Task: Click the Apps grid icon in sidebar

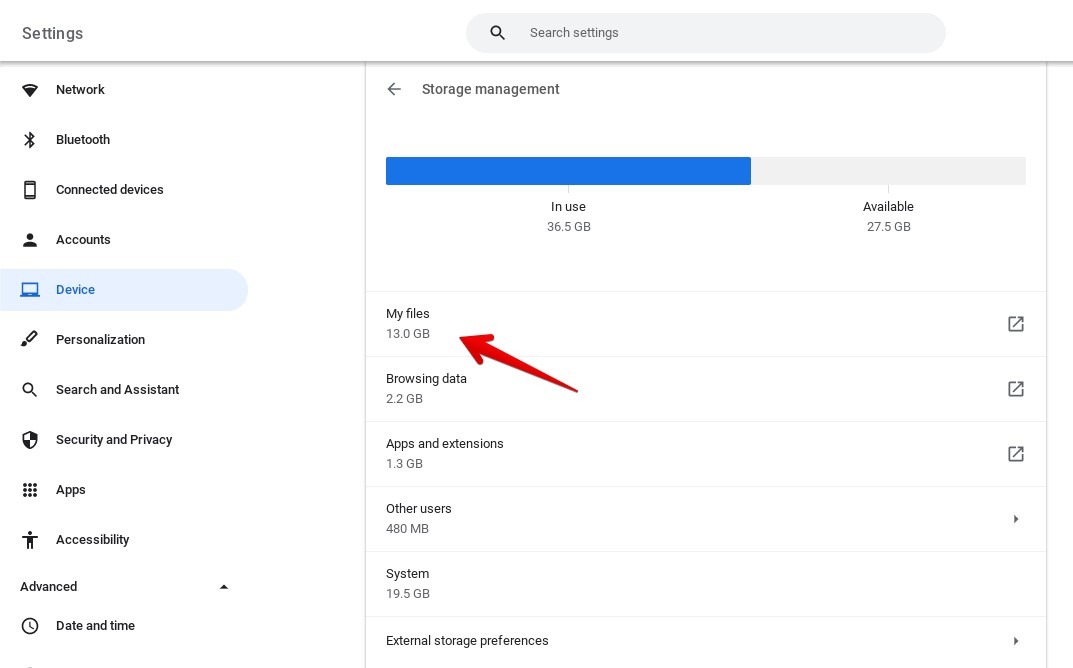Action: 30,489
